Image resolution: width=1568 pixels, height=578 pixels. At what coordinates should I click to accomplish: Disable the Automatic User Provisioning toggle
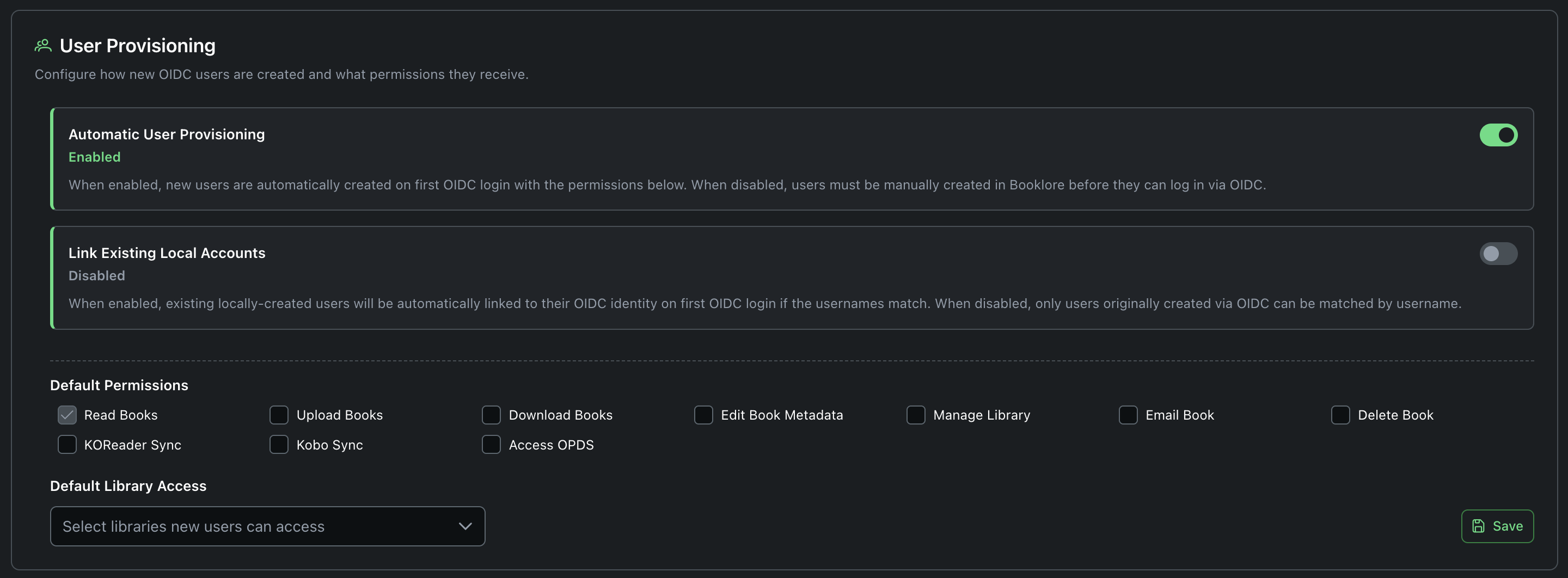pos(1499,134)
